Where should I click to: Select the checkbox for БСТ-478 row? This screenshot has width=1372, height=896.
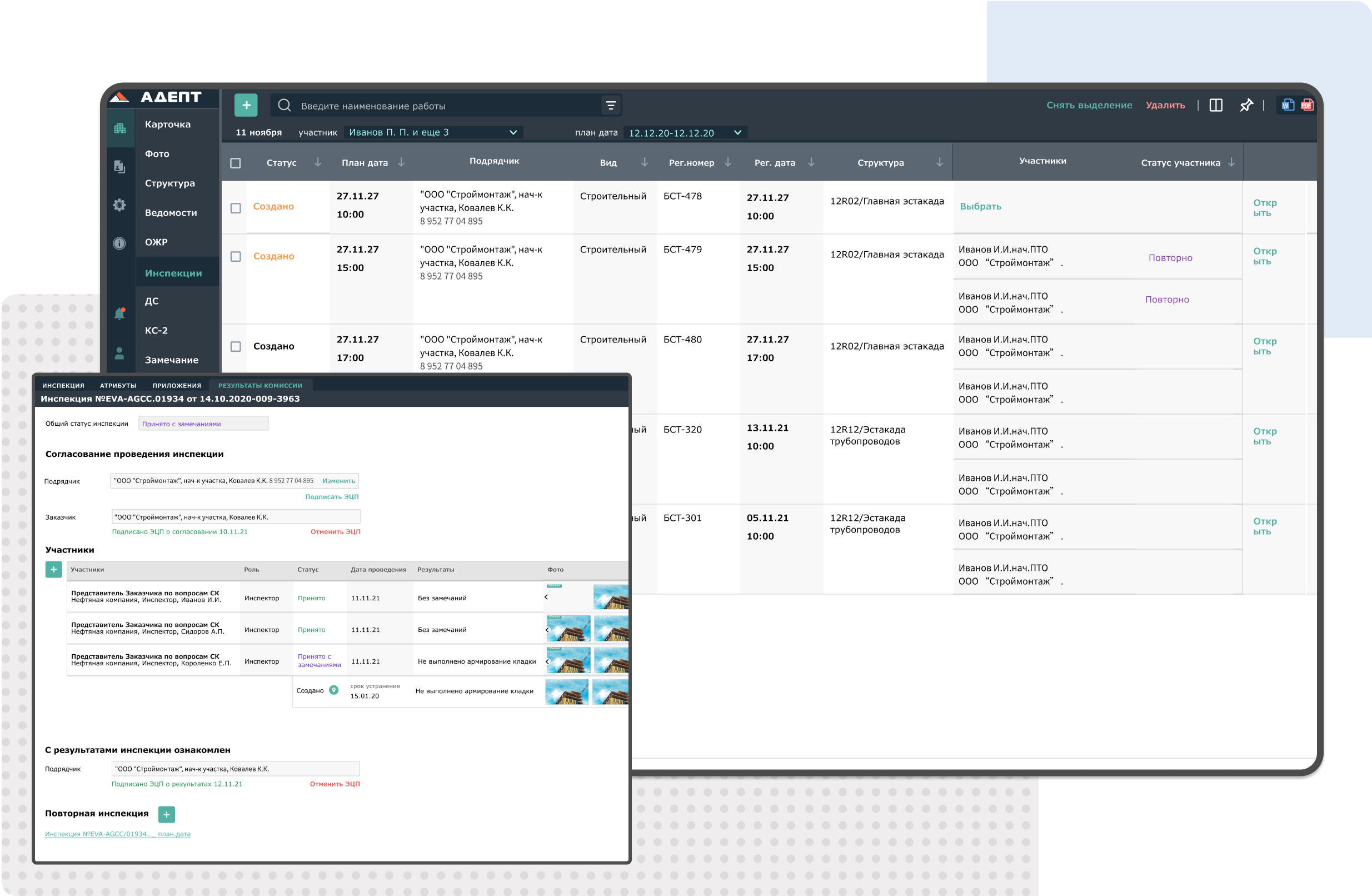(235, 208)
